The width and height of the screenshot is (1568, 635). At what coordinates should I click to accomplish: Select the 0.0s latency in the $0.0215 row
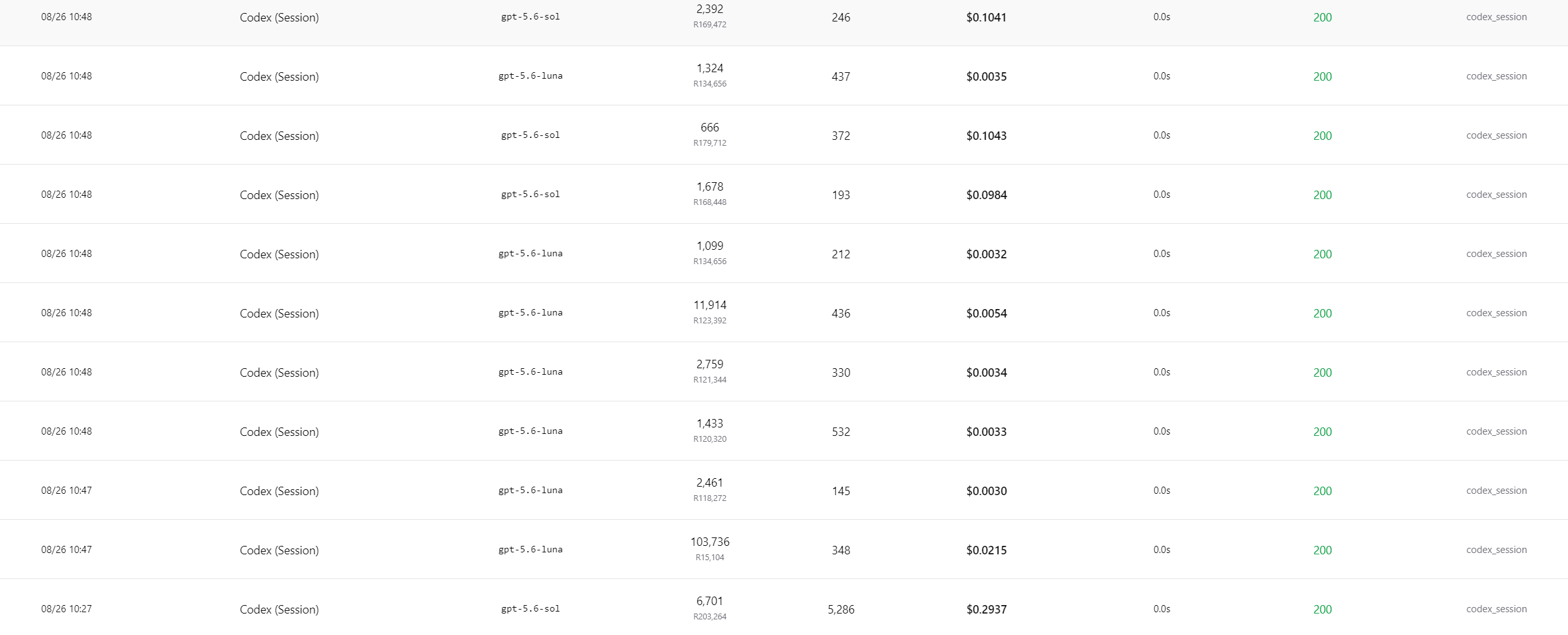point(1162,550)
